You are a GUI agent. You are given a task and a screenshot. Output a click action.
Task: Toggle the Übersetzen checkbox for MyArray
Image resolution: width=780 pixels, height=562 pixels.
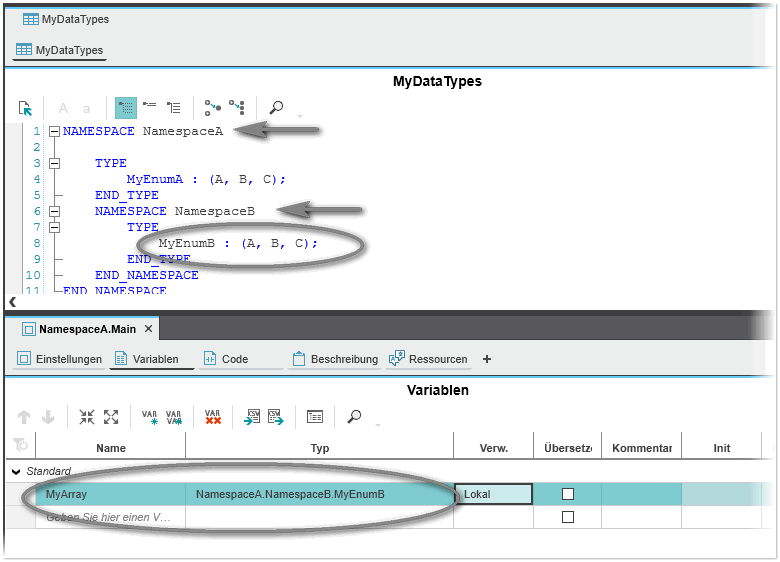(x=568, y=494)
